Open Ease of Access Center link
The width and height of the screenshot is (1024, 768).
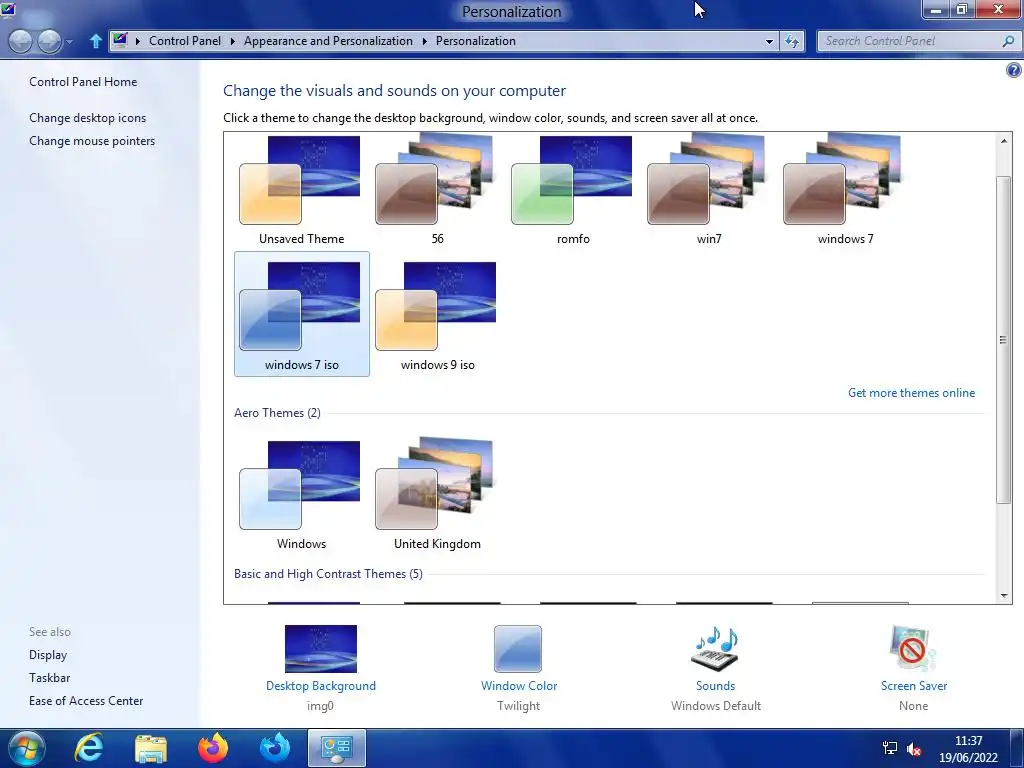pos(86,700)
